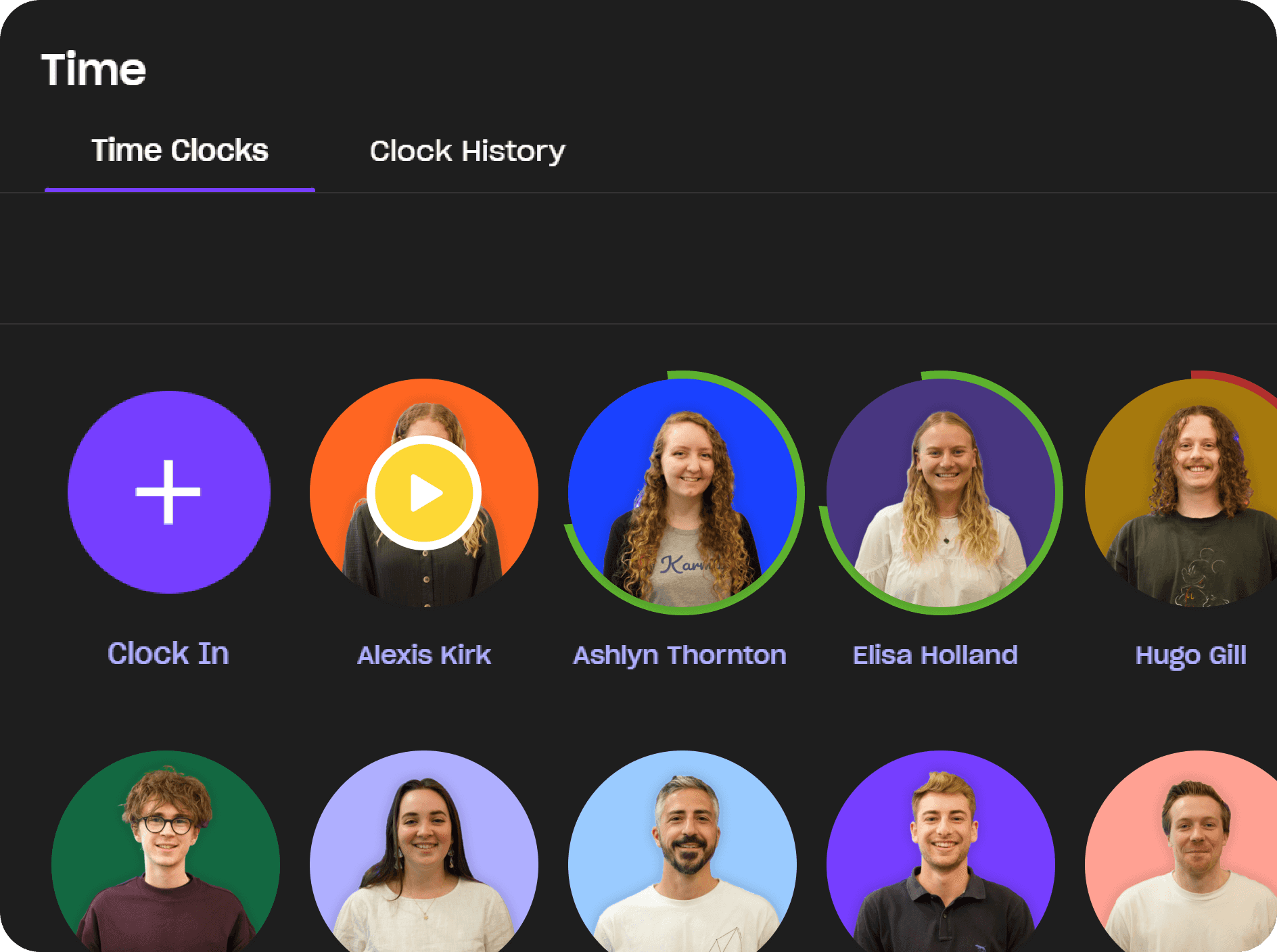Select the Time Clocks tab
This screenshot has height=952, width=1277.
[x=180, y=150]
